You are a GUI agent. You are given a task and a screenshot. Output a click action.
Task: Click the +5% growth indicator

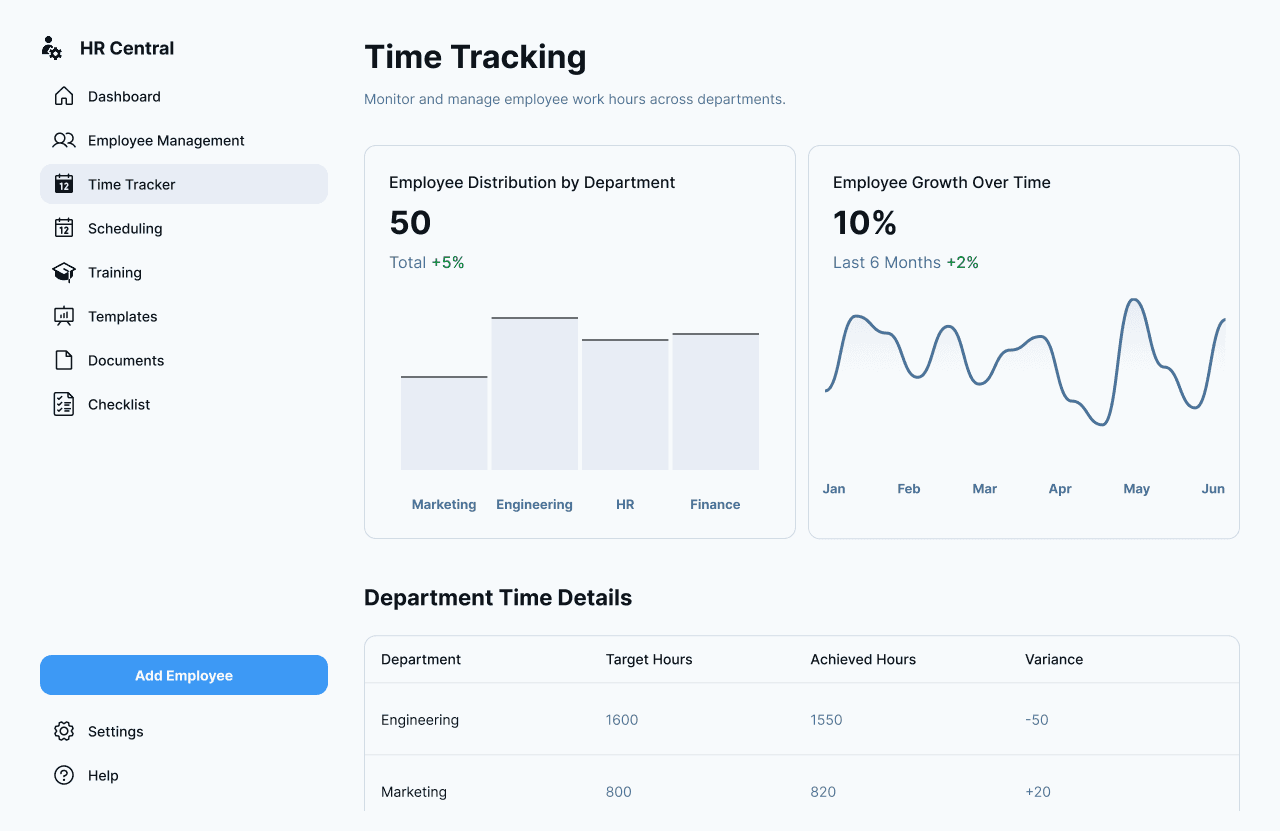pyautogui.click(x=448, y=261)
